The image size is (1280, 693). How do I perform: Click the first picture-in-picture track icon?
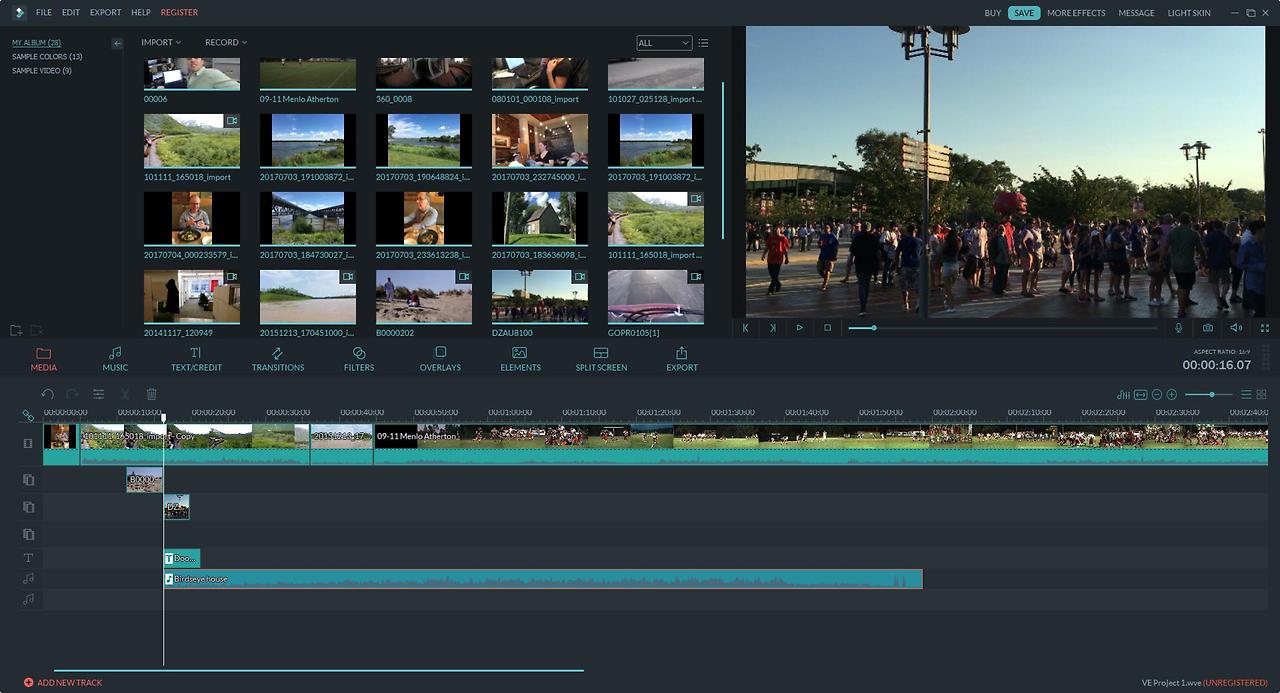click(28, 480)
